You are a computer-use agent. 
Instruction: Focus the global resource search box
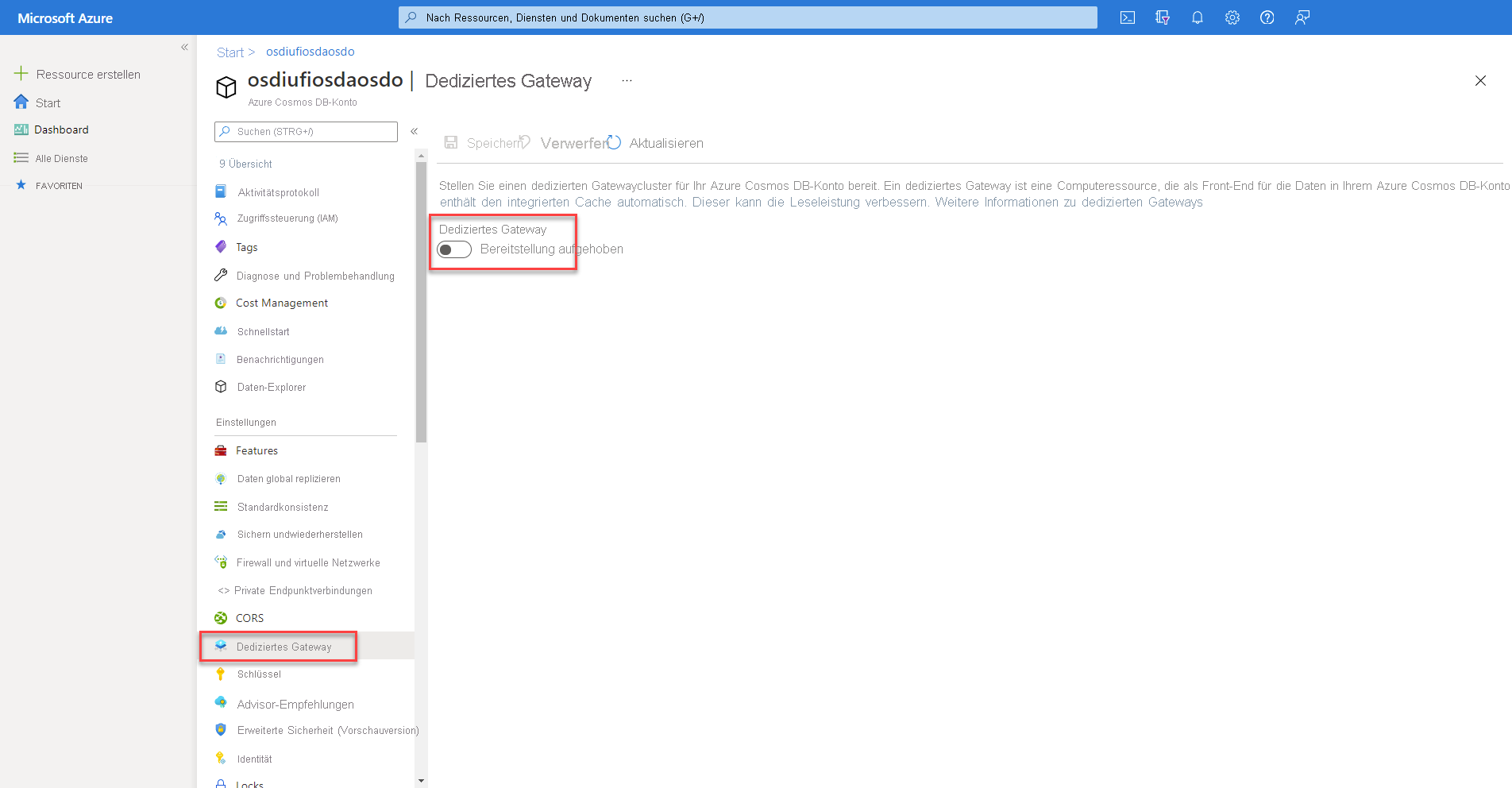tap(747, 17)
